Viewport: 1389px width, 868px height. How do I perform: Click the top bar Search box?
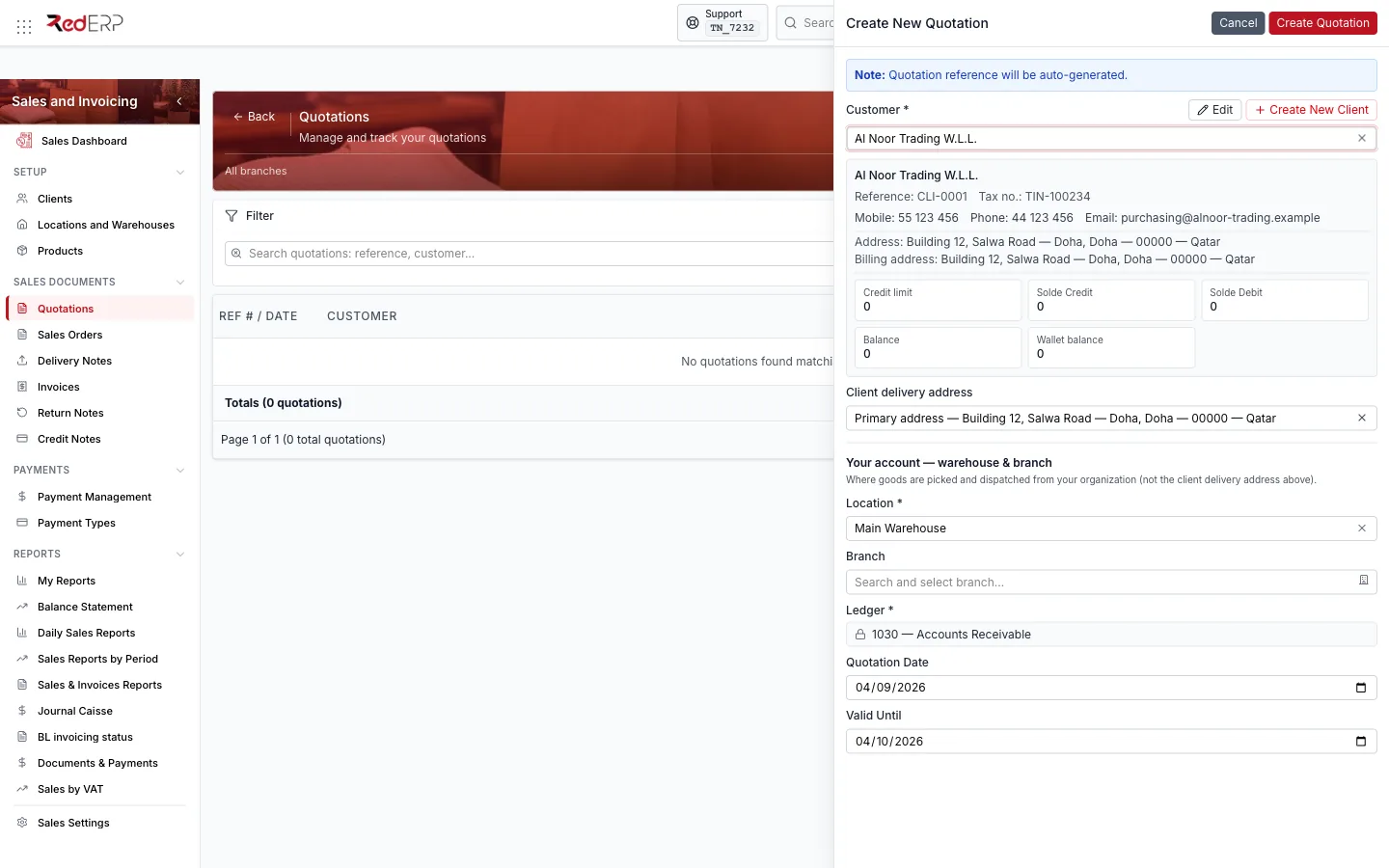tap(805, 22)
